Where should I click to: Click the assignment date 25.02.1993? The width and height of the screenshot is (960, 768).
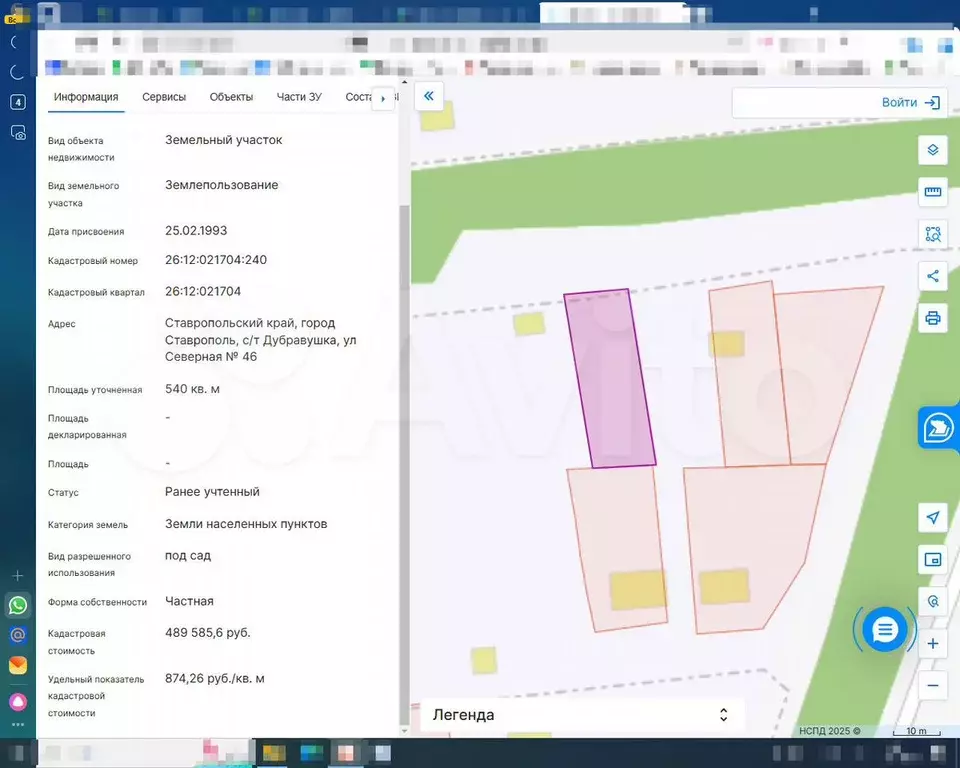196,230
